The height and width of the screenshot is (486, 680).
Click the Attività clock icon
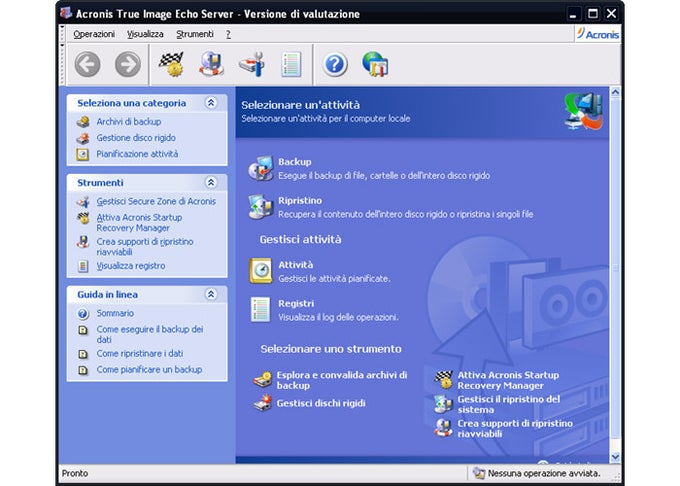(x=261, y=271)
